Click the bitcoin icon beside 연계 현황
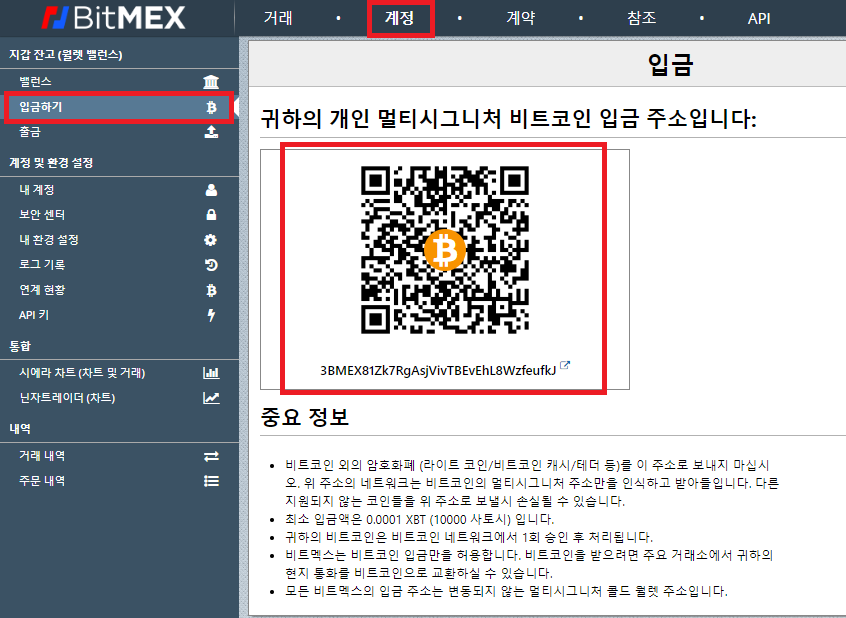The image size is (846, 618). tap(211, 290)
